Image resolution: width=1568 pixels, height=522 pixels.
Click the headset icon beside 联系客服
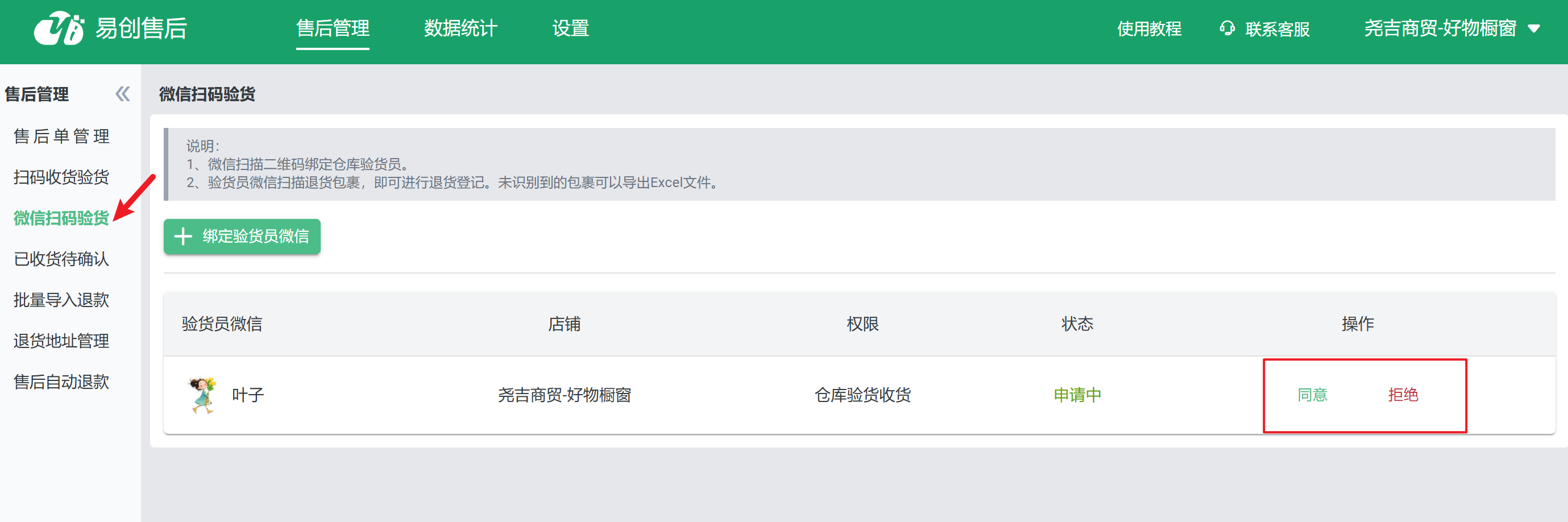[x=1226, y=28]
